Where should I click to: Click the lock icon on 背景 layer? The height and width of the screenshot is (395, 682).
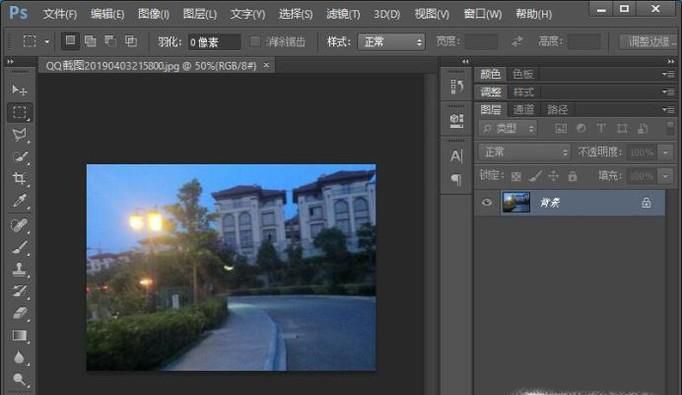click(x=646, y=202)
